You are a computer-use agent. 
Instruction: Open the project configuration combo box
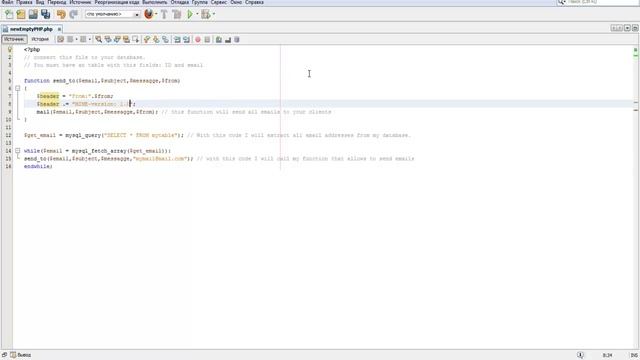pos(113,14)
